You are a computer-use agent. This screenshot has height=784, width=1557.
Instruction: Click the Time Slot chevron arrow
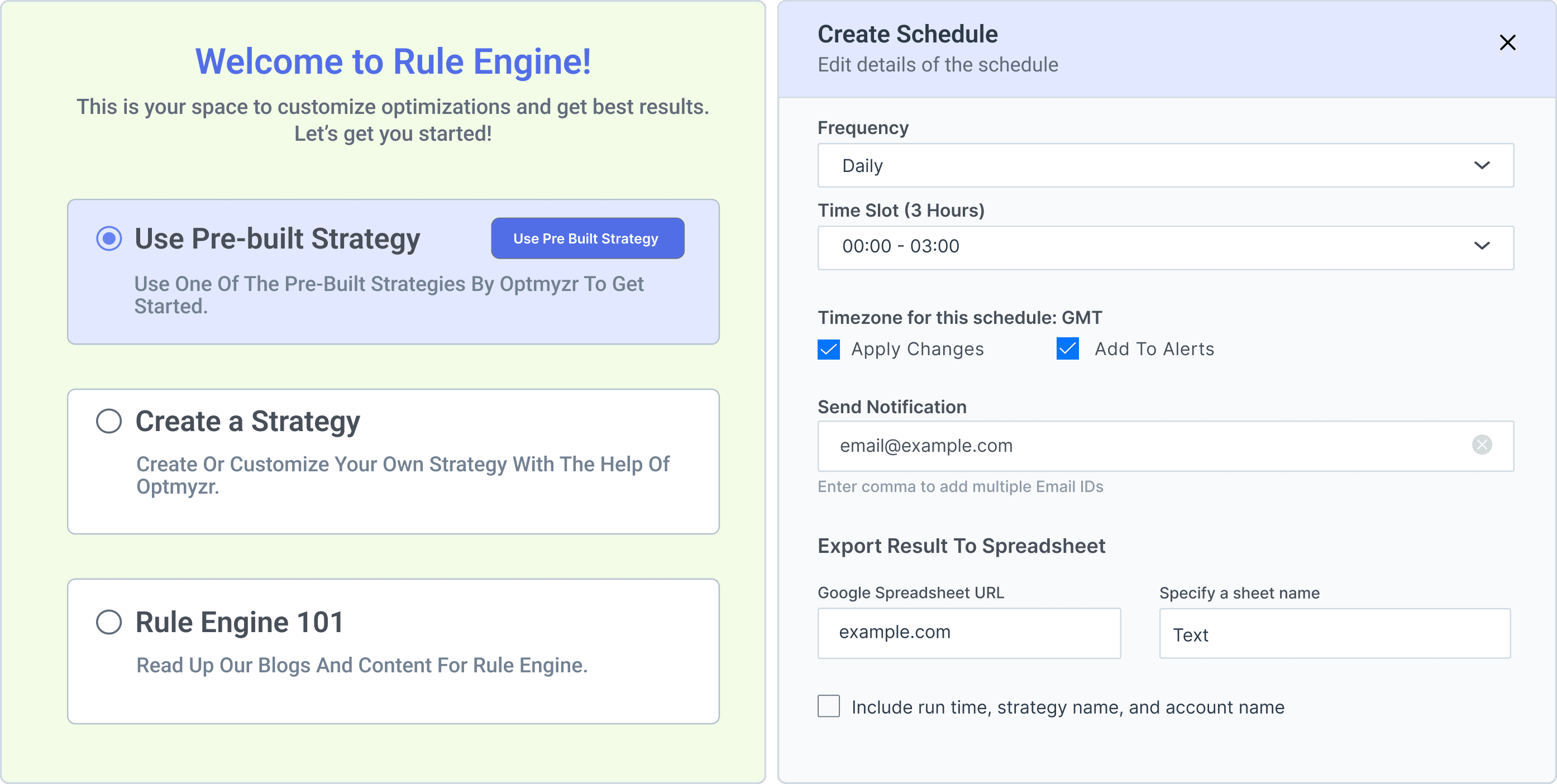pyautogui.click(x=1482, y=246)
